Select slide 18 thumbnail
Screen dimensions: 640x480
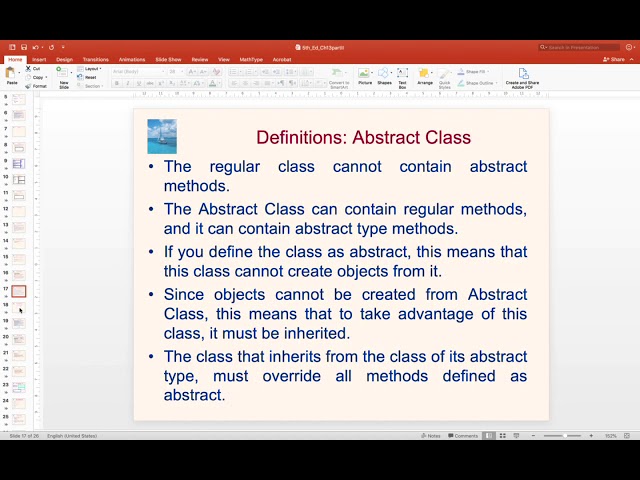[18, 307]
